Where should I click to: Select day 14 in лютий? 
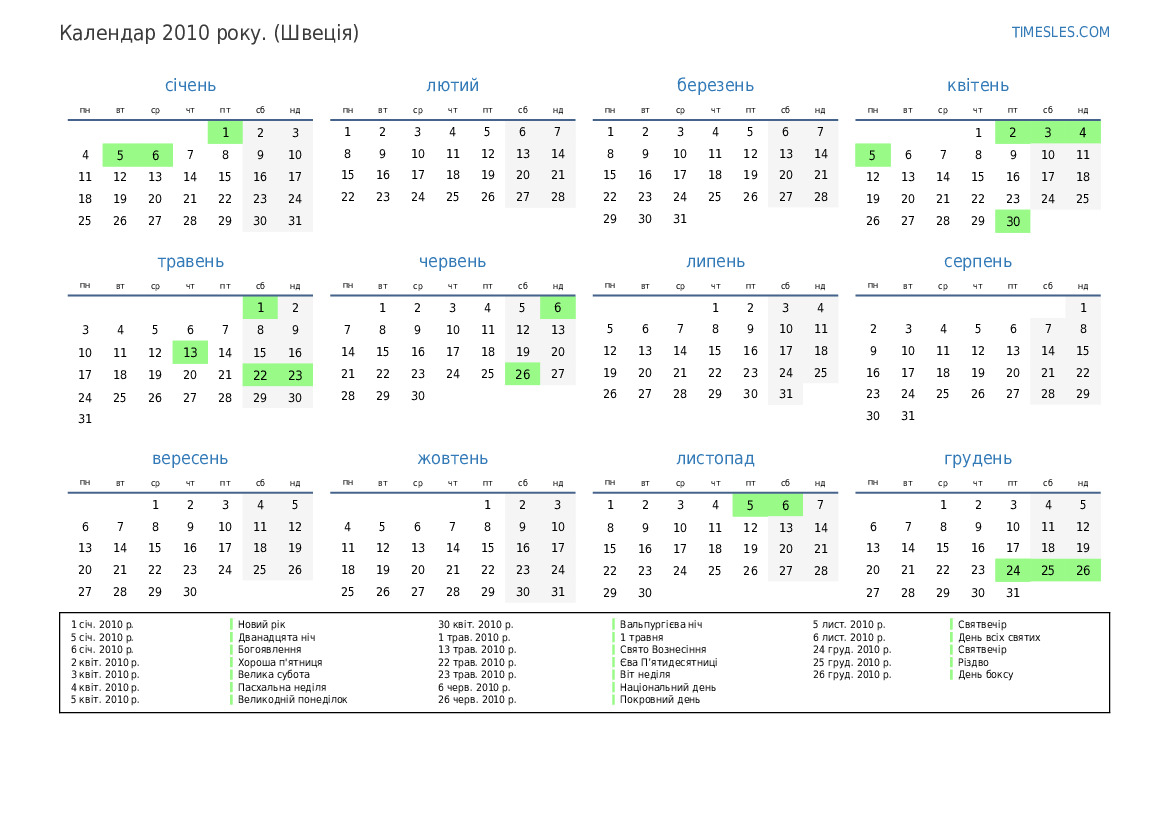click(557, 154)
